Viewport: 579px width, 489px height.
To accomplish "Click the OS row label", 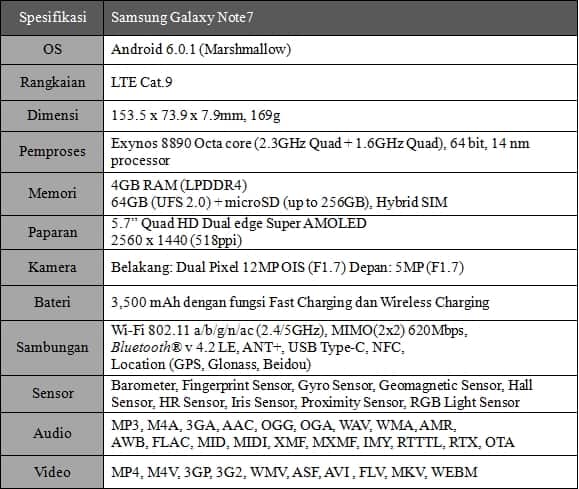I will pos(52,49).
